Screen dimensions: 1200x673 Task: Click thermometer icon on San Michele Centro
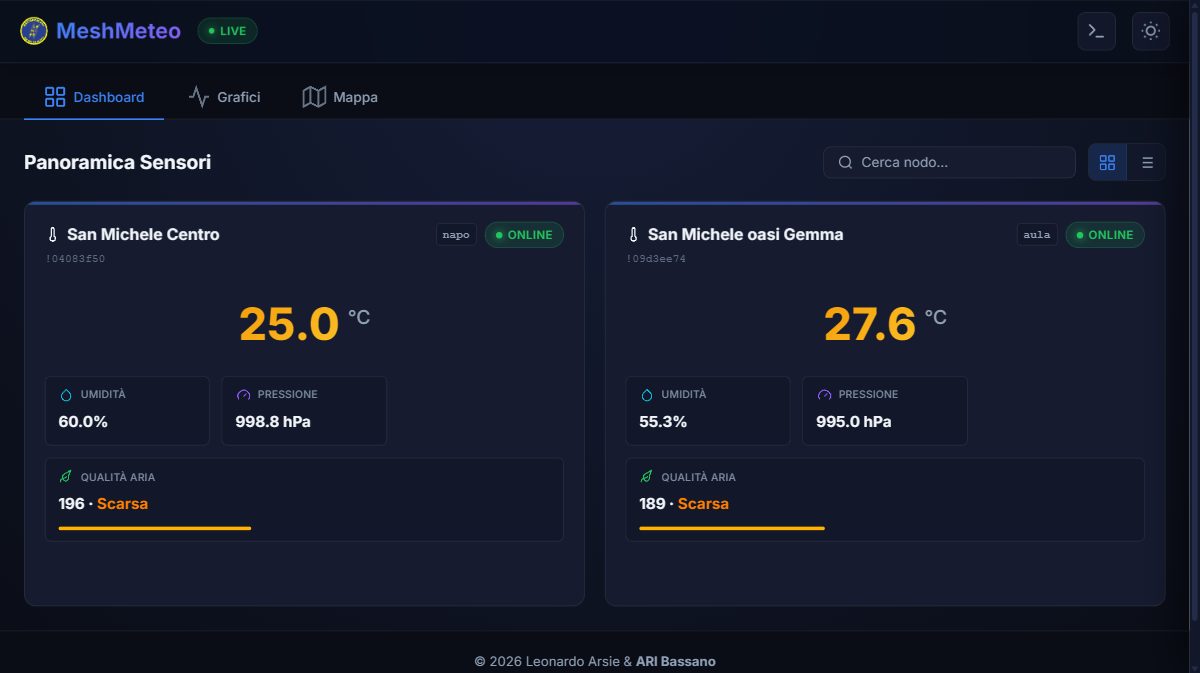pyautogui.click(x=53, y=235)
